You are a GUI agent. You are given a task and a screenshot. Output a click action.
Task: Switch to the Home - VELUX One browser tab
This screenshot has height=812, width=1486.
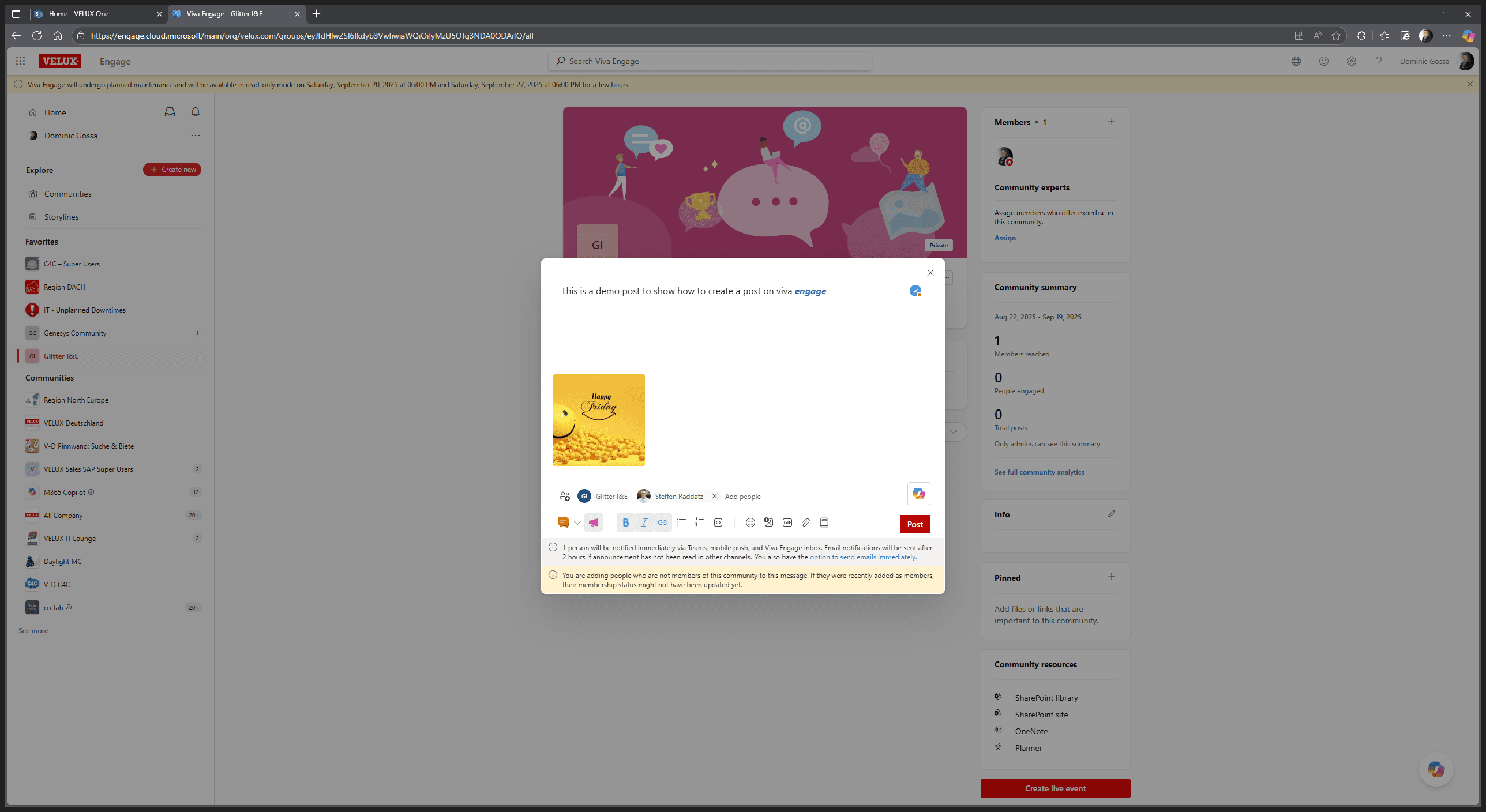[98, 13]
